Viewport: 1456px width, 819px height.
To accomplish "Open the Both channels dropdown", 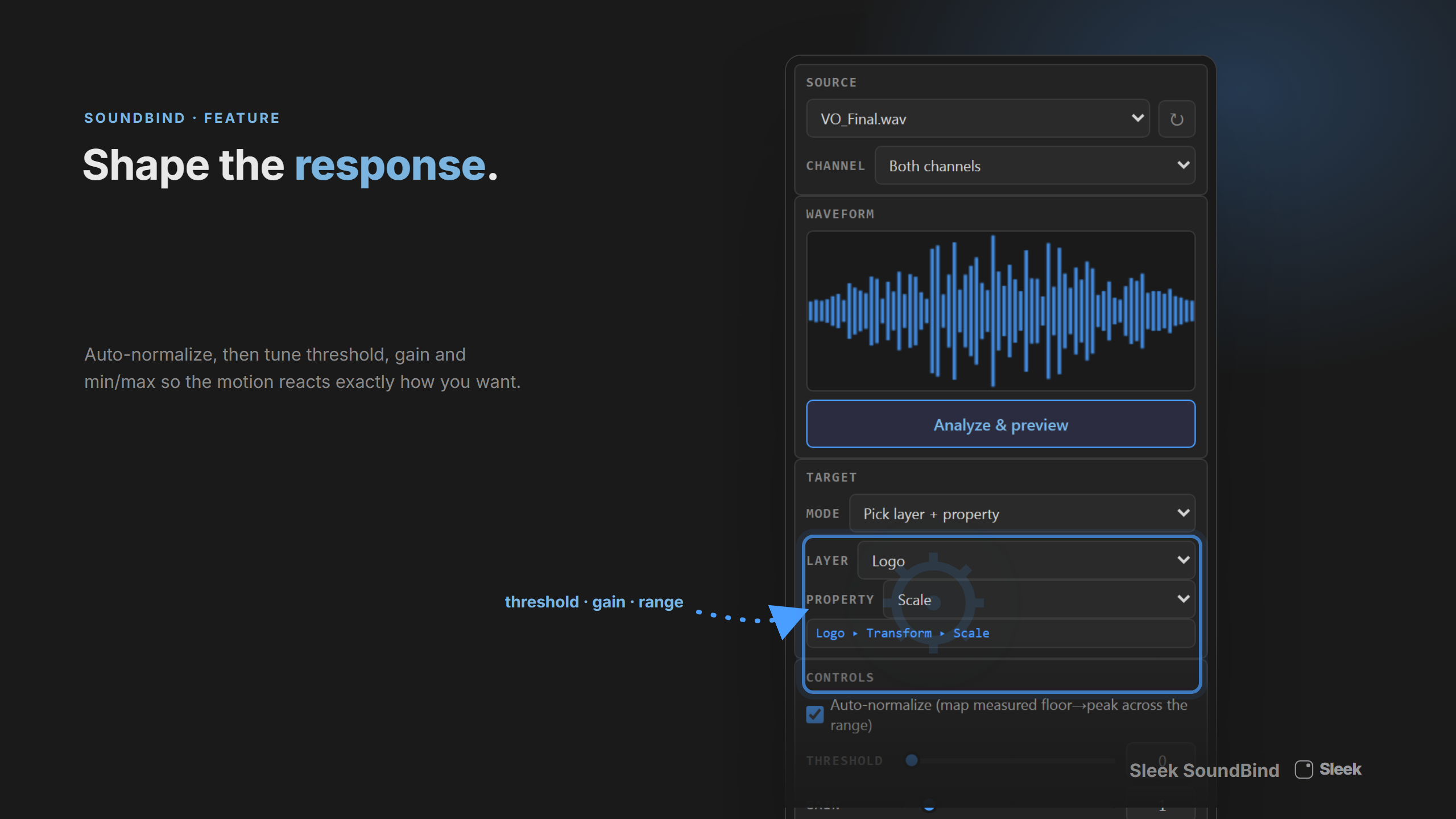I will tap(1035, 166).
